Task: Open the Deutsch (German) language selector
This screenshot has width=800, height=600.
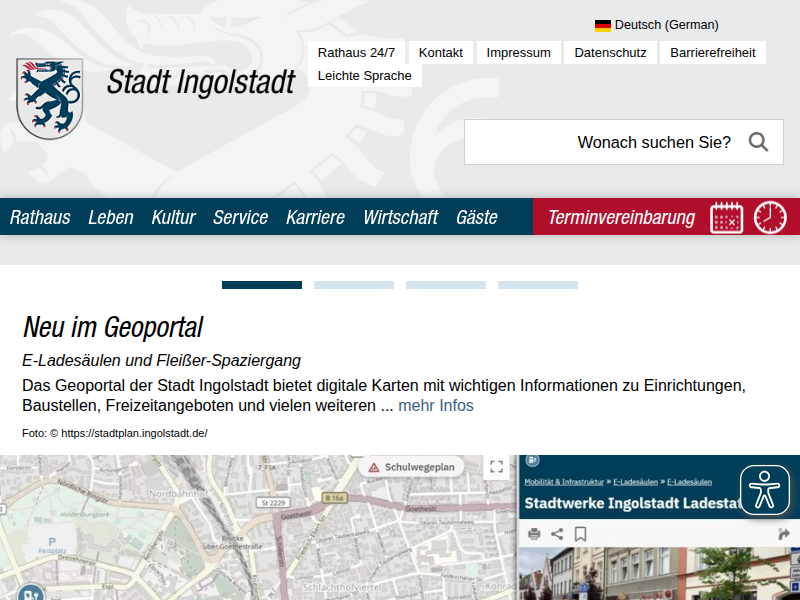Action: click(657, 25)
